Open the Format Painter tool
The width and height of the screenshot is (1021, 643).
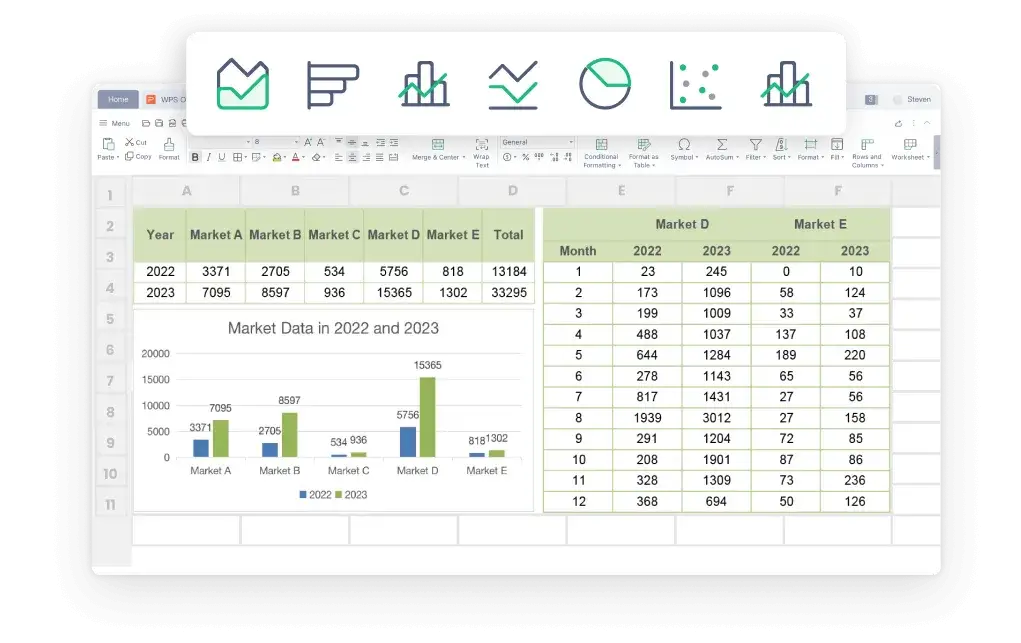[x=167, y=148]
